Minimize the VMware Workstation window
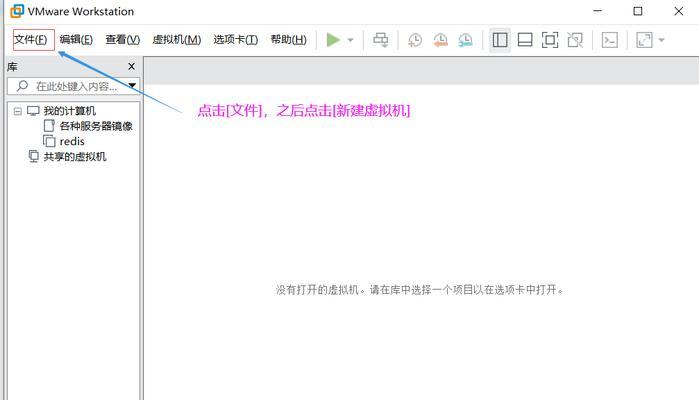 (598, 11)
